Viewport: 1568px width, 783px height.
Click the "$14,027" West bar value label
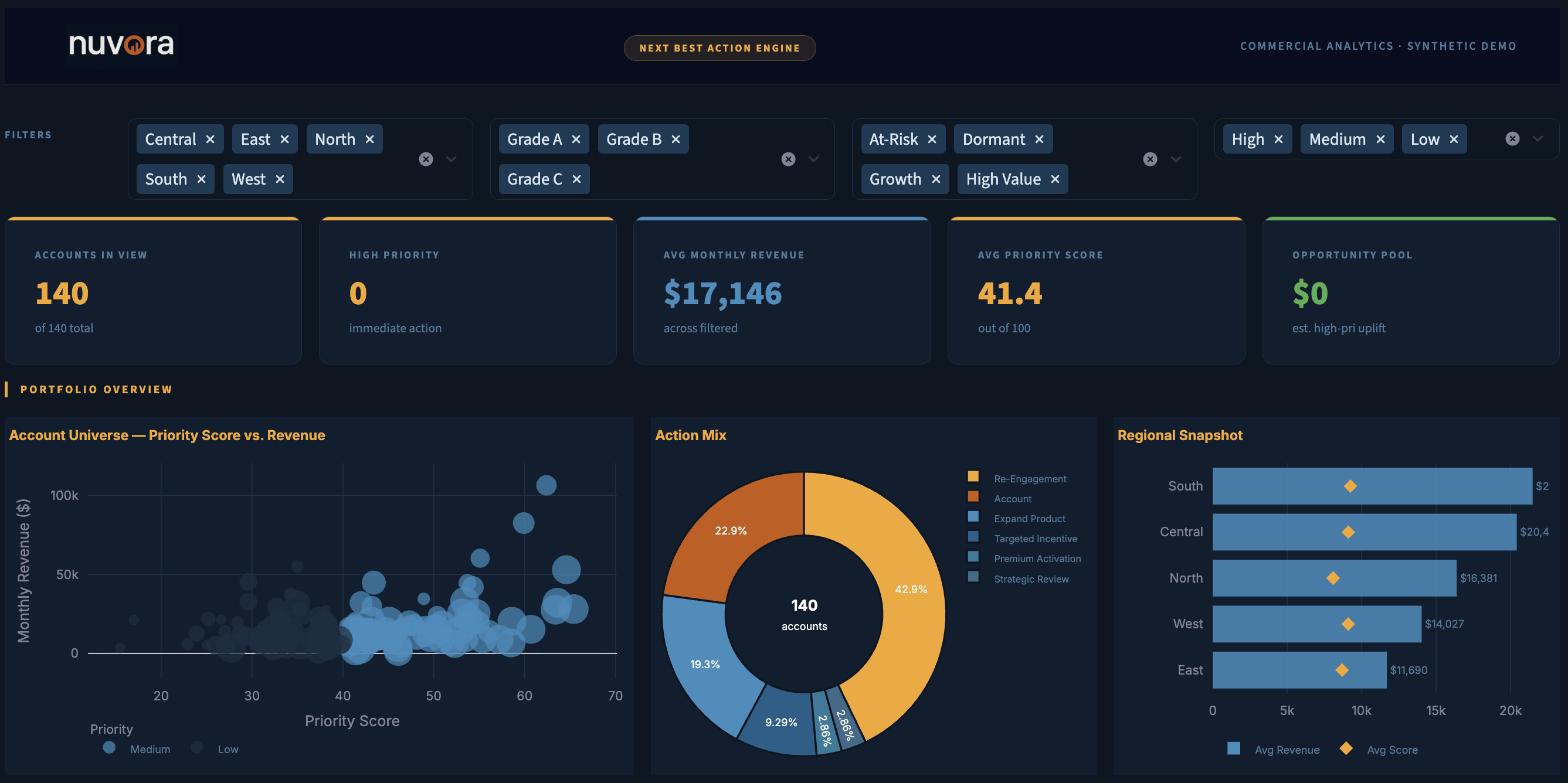(x=1444, y=624)
